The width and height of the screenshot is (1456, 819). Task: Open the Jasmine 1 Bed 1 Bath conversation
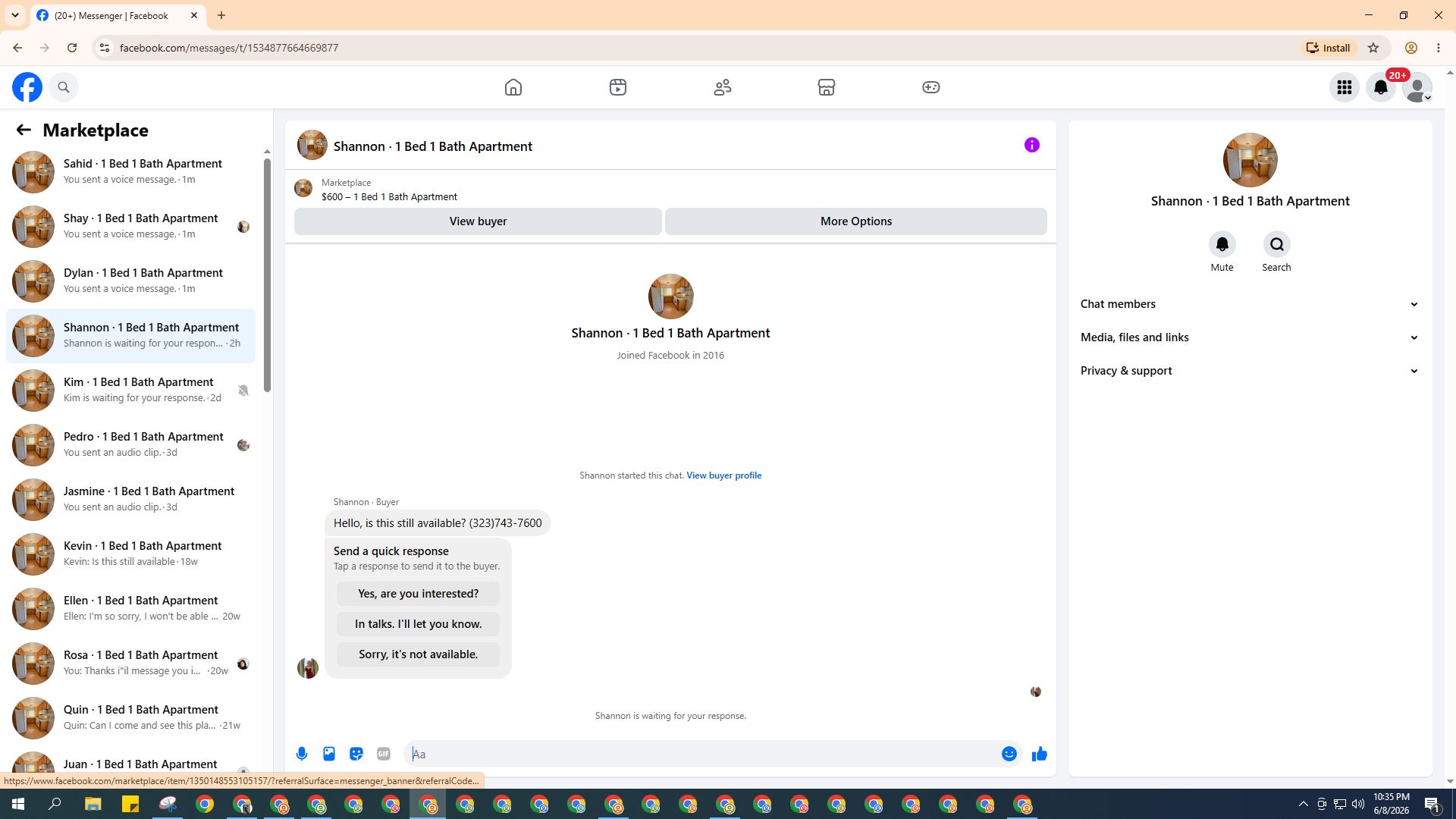(x=130, y=499)
